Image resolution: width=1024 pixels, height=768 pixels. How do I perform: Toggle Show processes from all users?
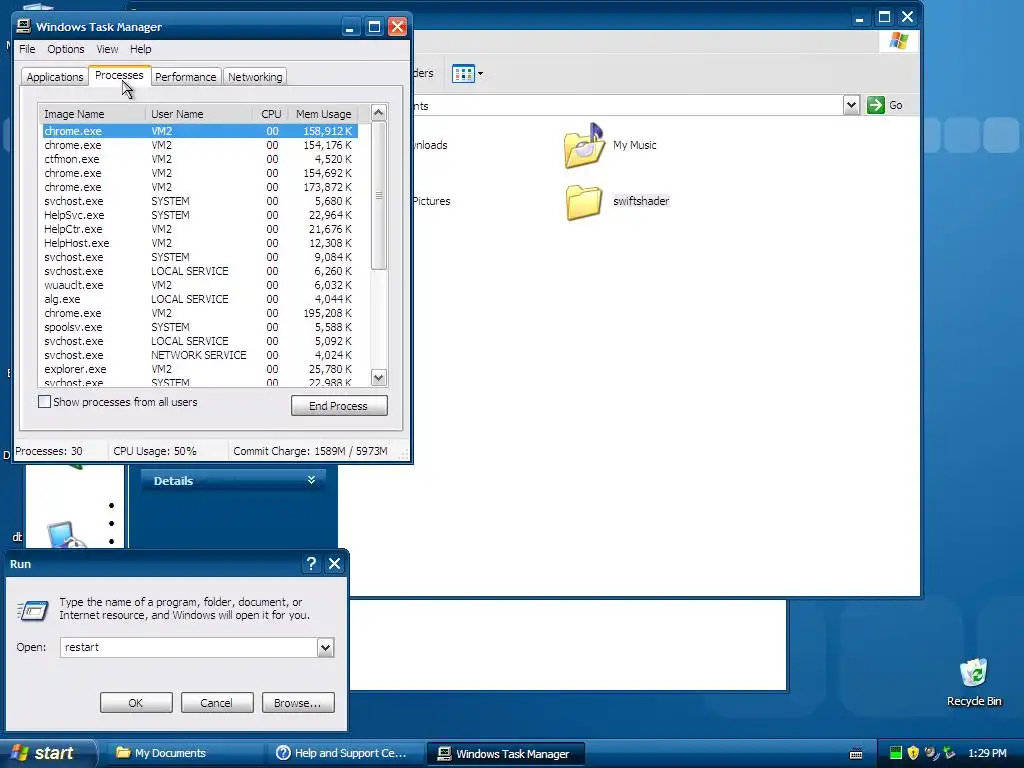click(x=44, y=402)
